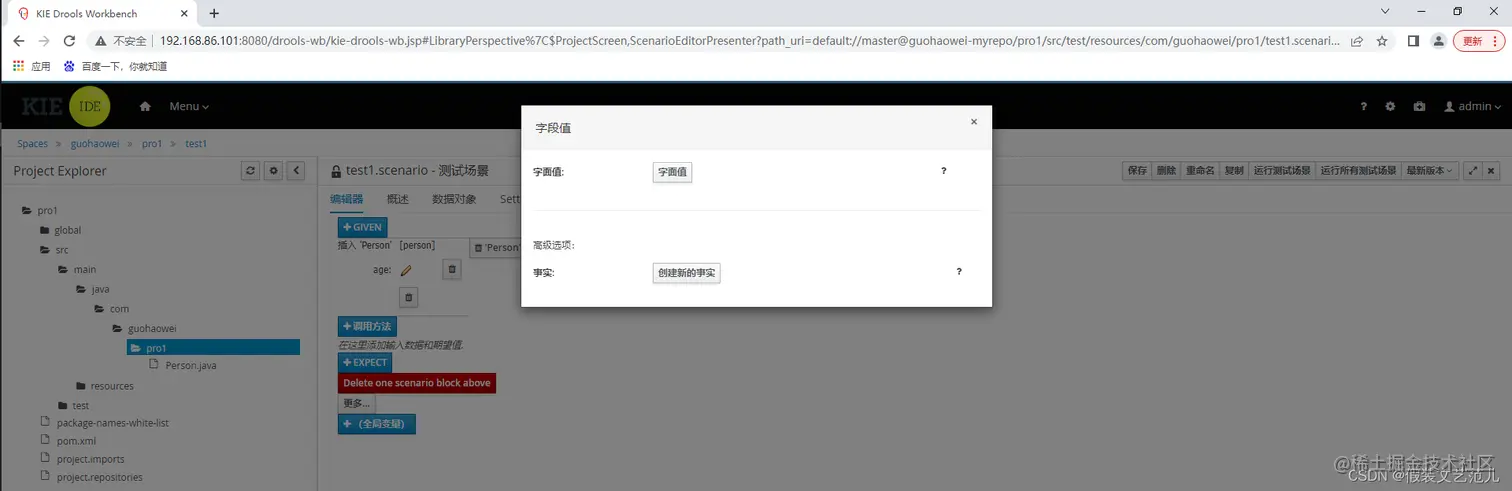Click the help icon beside 事实
Screen dimensions: 1512x491
[x=959, y=271]
